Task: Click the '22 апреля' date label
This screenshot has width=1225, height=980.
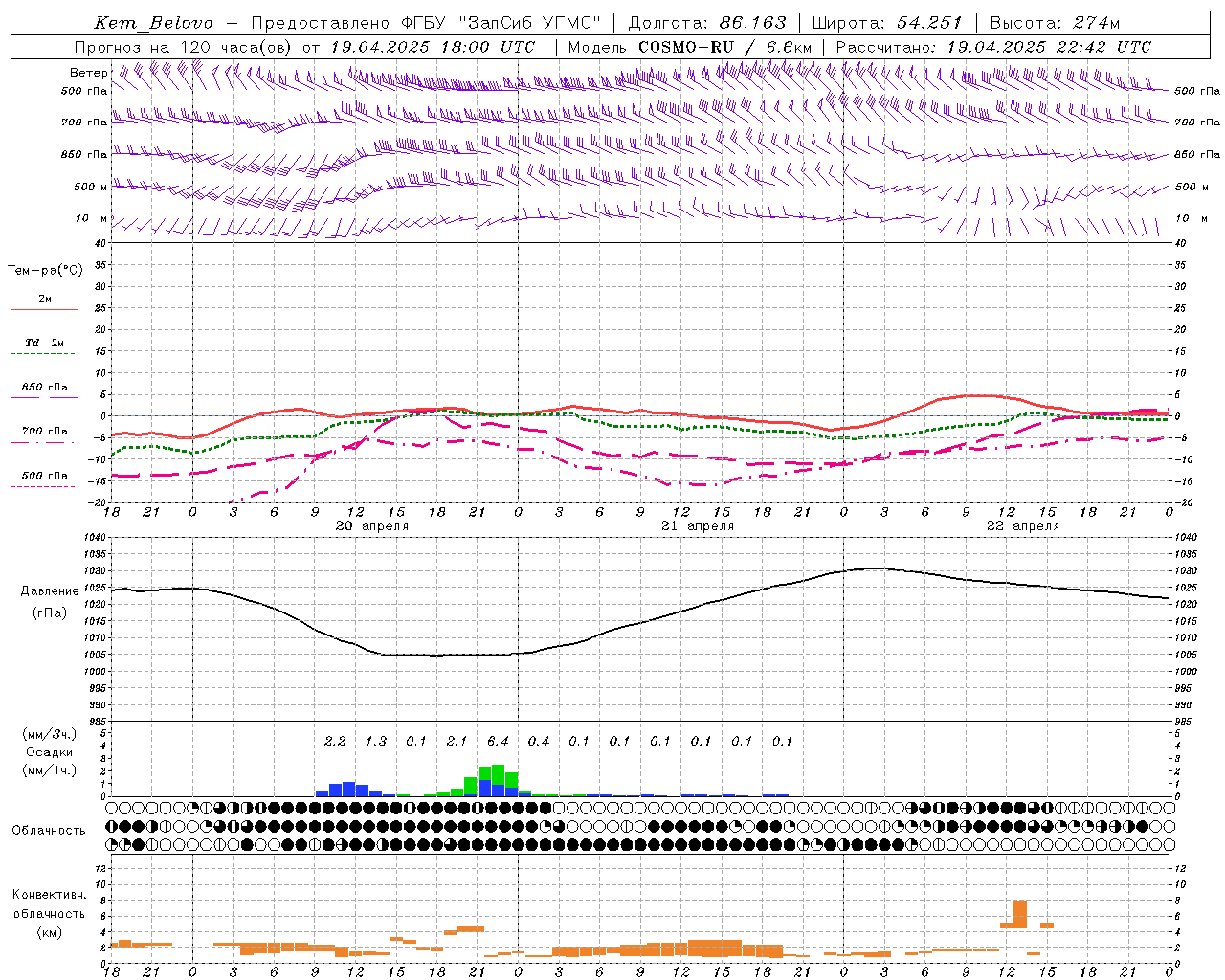Action: tap(1023, 526)
